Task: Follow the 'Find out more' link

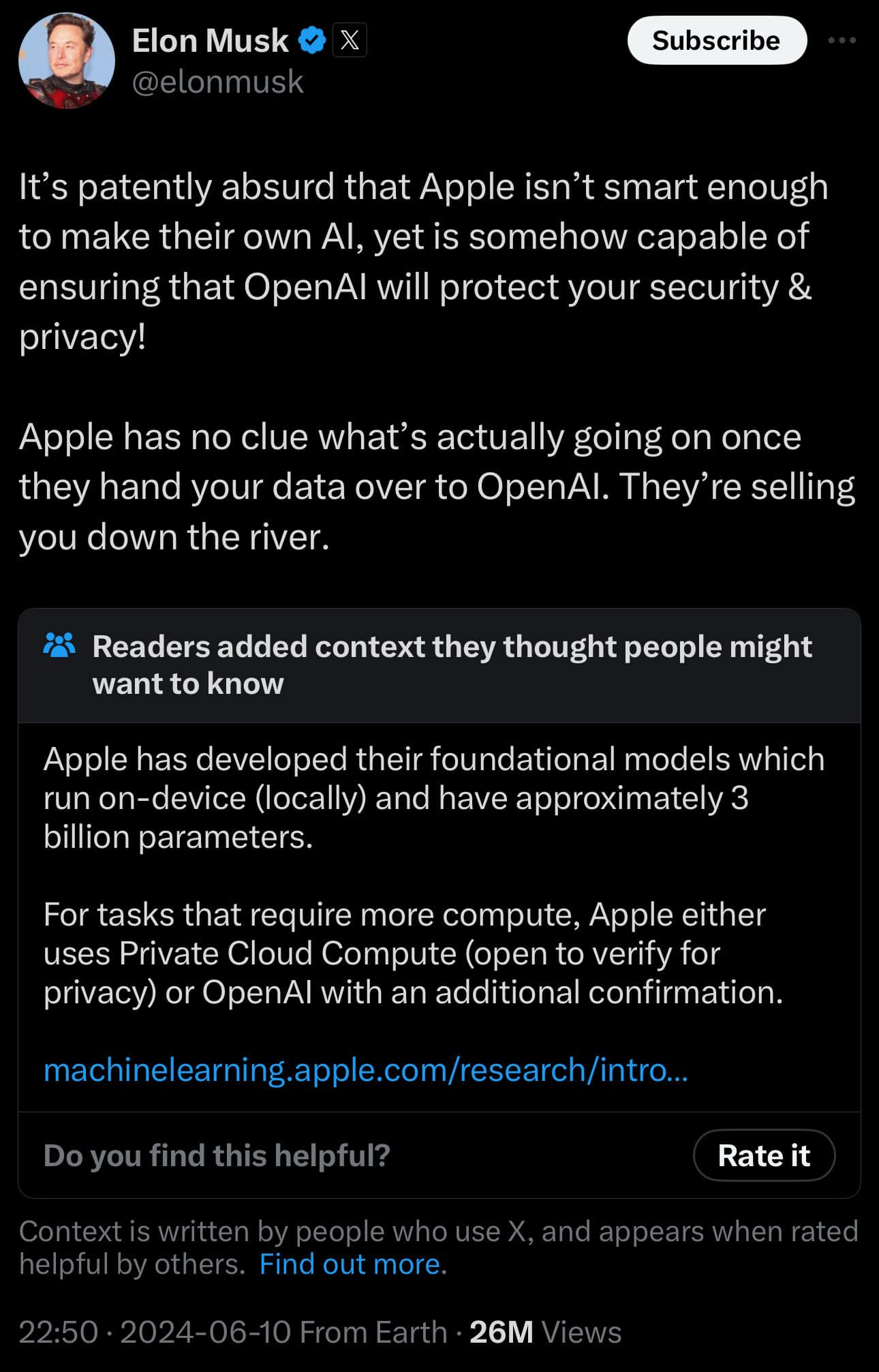Action: pyautogui.click(x=353, y=1264)
